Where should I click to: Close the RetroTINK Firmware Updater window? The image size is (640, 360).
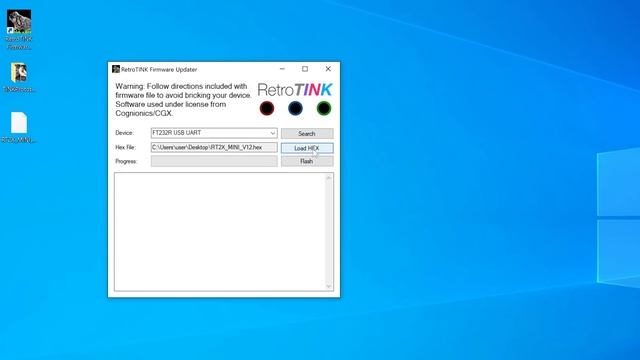[x=328, y=69]
